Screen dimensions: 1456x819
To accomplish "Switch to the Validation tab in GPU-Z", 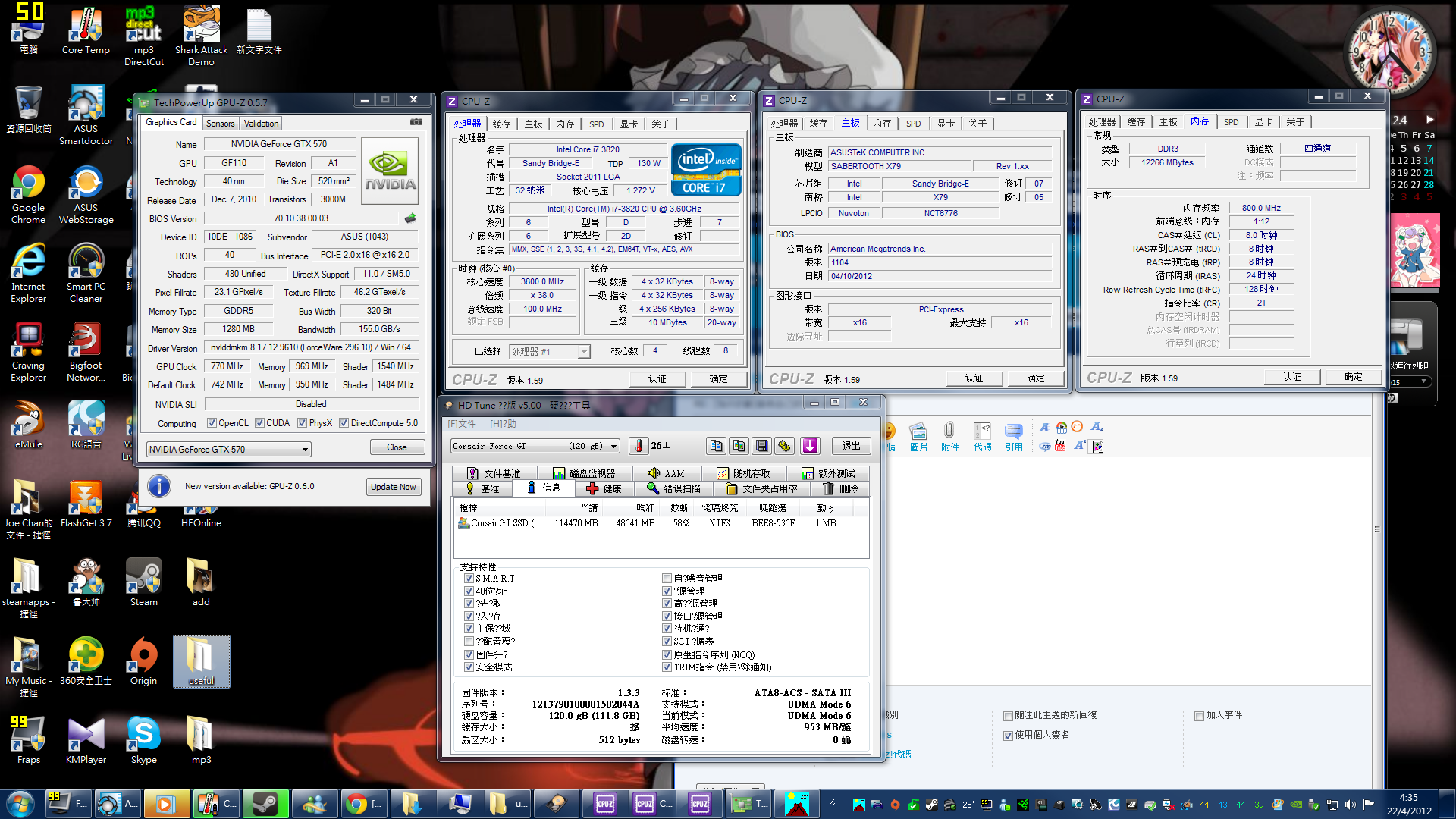I will (x=262, y=124).
